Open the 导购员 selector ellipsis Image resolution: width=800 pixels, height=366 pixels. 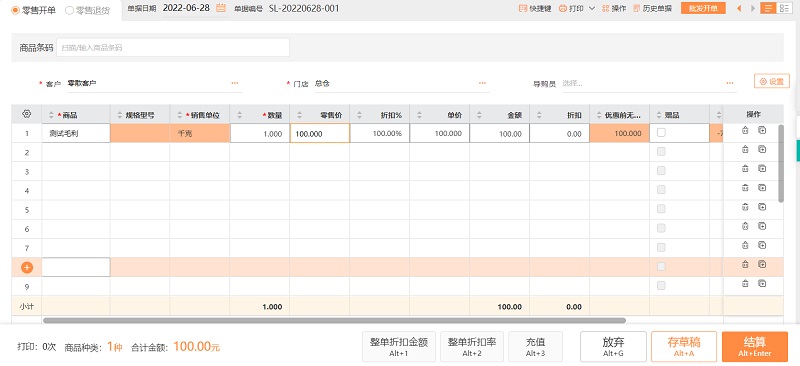(x=730, y=83)
